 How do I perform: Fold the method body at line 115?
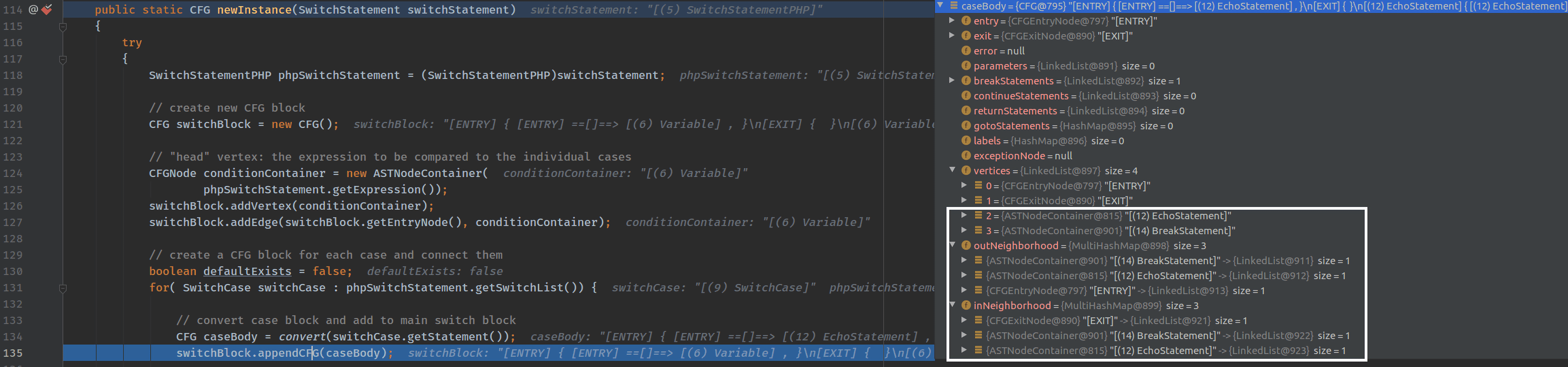coord(63,27)
